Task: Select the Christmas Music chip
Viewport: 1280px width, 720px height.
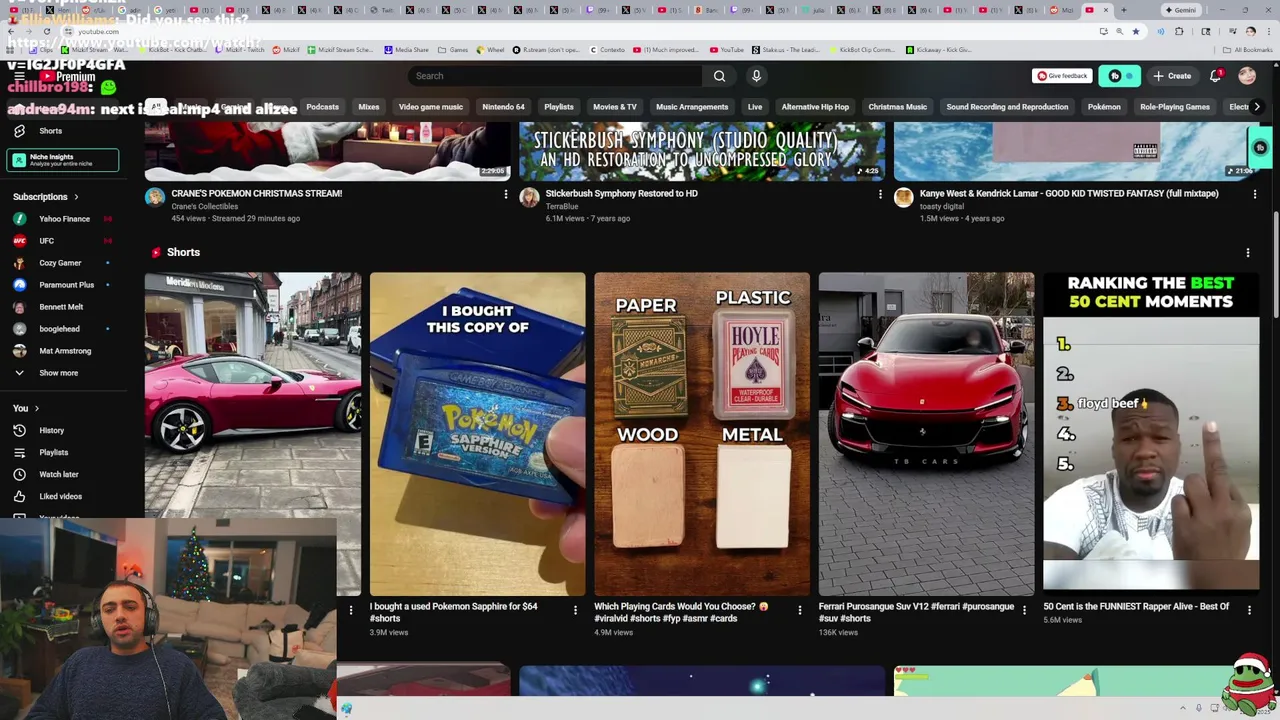Action: (x=898, y=107)
